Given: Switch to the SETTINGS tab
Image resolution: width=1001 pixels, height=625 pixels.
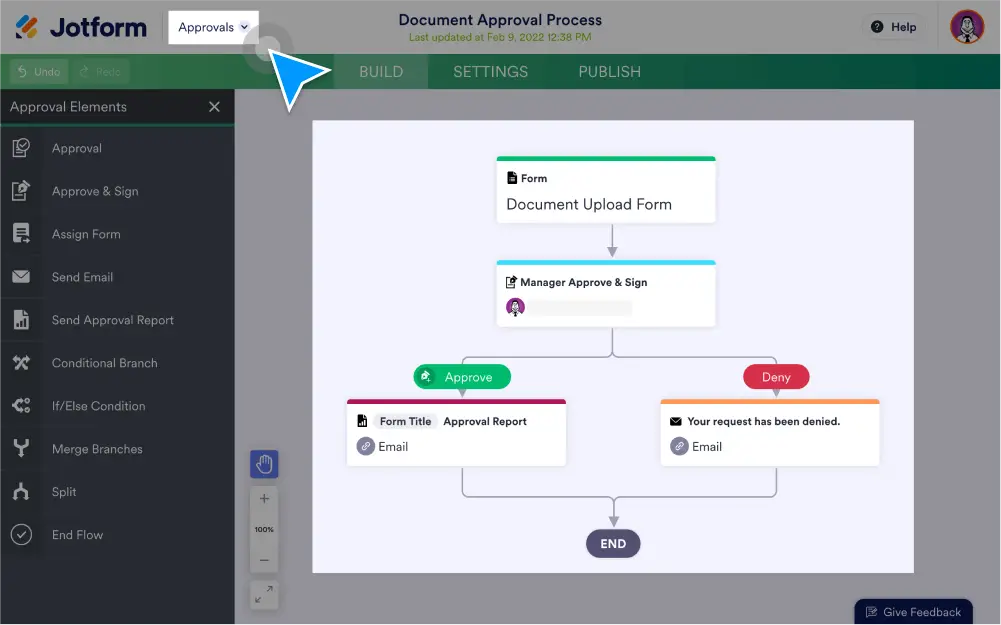Looking at the screenshot, I should pyautogui.click(x=489, y=71).
